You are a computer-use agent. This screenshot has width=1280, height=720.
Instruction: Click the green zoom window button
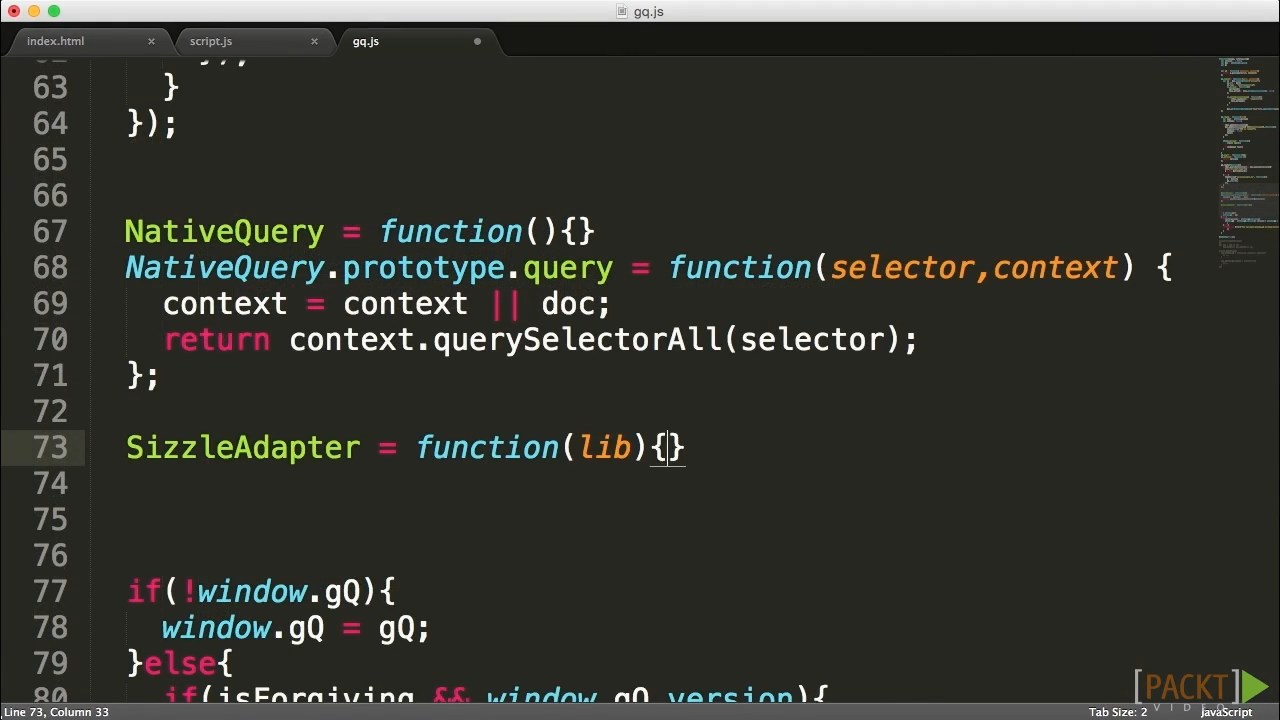[x=54, y=11]
